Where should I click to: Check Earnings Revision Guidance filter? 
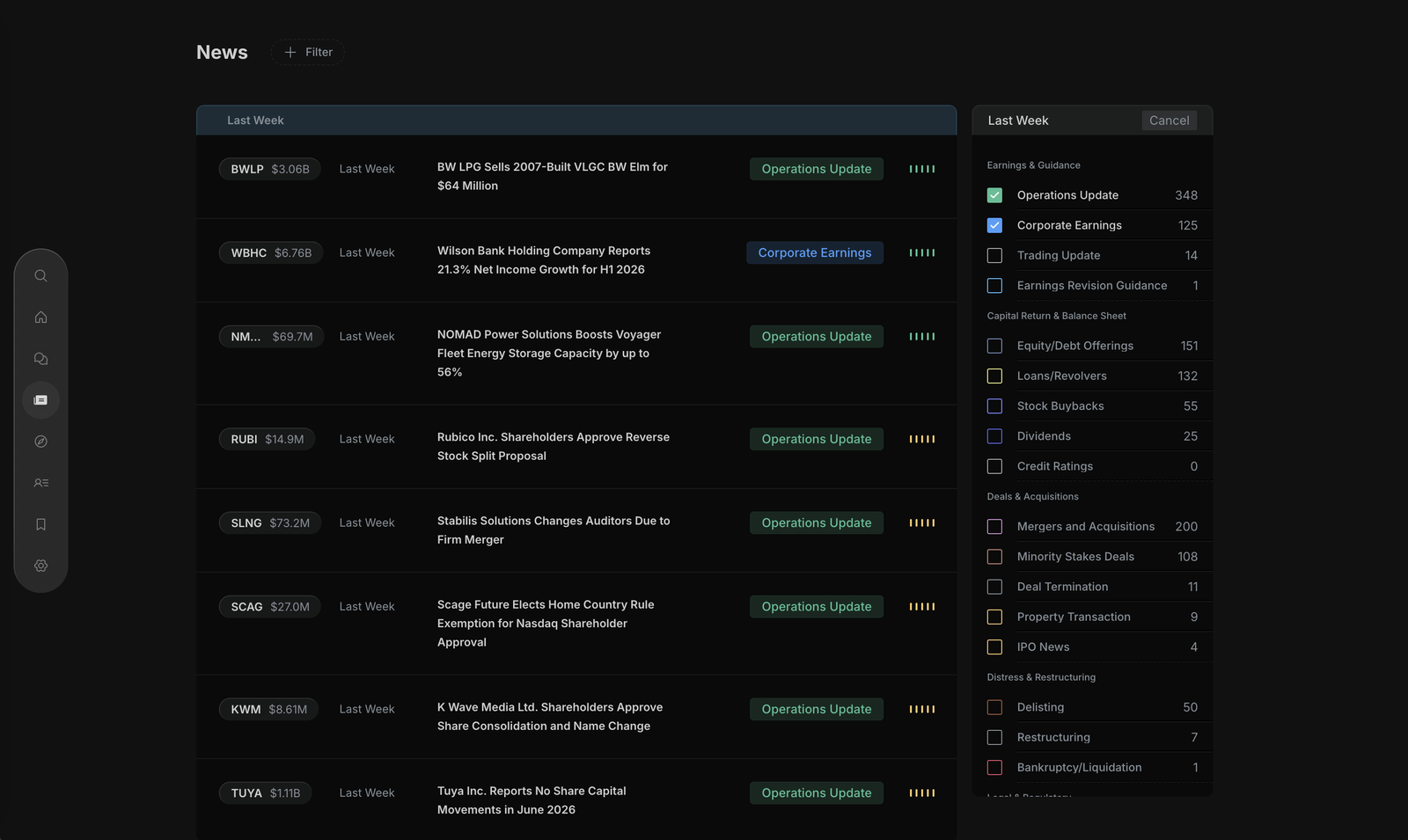coord(994,286)
